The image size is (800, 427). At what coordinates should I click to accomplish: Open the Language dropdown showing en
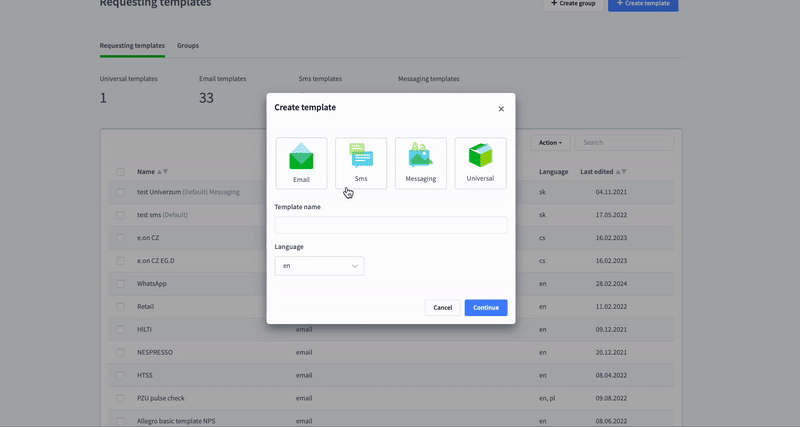319,266
